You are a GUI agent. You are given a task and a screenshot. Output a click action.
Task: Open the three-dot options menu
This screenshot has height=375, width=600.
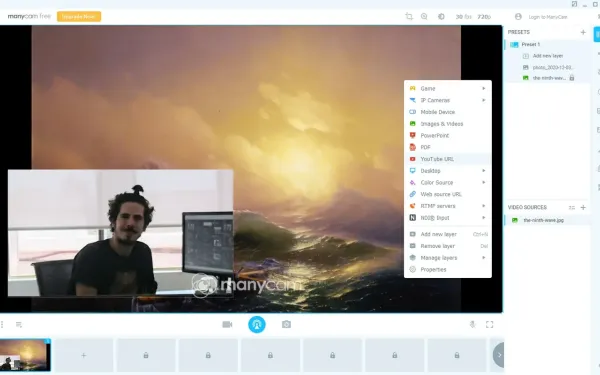click(x=2, y=324)
